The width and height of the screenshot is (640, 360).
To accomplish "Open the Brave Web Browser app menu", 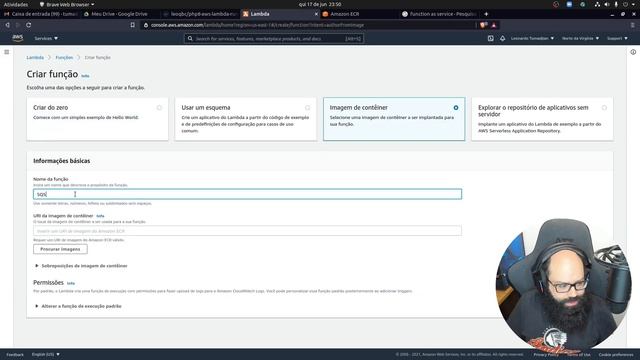I will (67, 4).
